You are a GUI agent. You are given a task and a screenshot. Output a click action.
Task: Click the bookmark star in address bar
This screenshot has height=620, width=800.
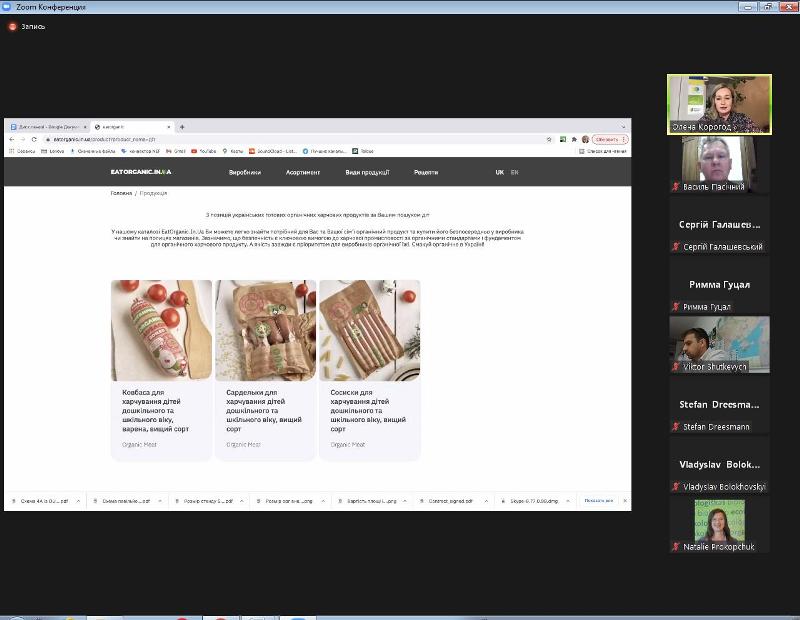coord(549,139)
